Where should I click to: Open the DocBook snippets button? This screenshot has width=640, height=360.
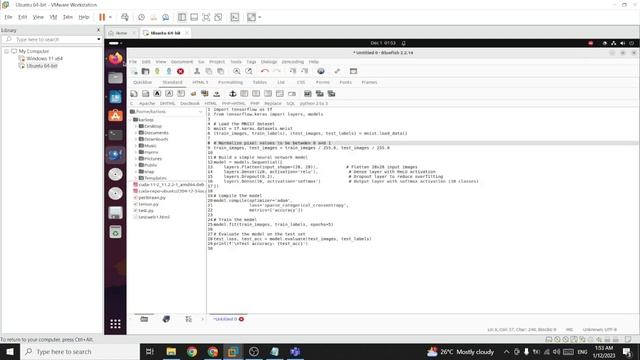coord(190,104)
